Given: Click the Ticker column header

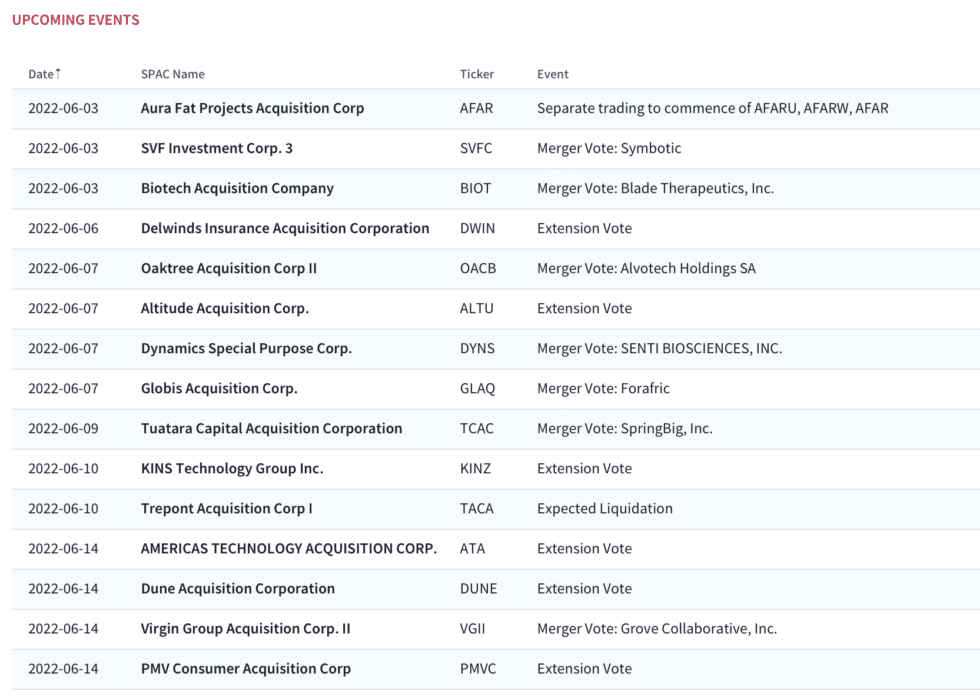Looking at the screenshot, I should pos(477,74).
